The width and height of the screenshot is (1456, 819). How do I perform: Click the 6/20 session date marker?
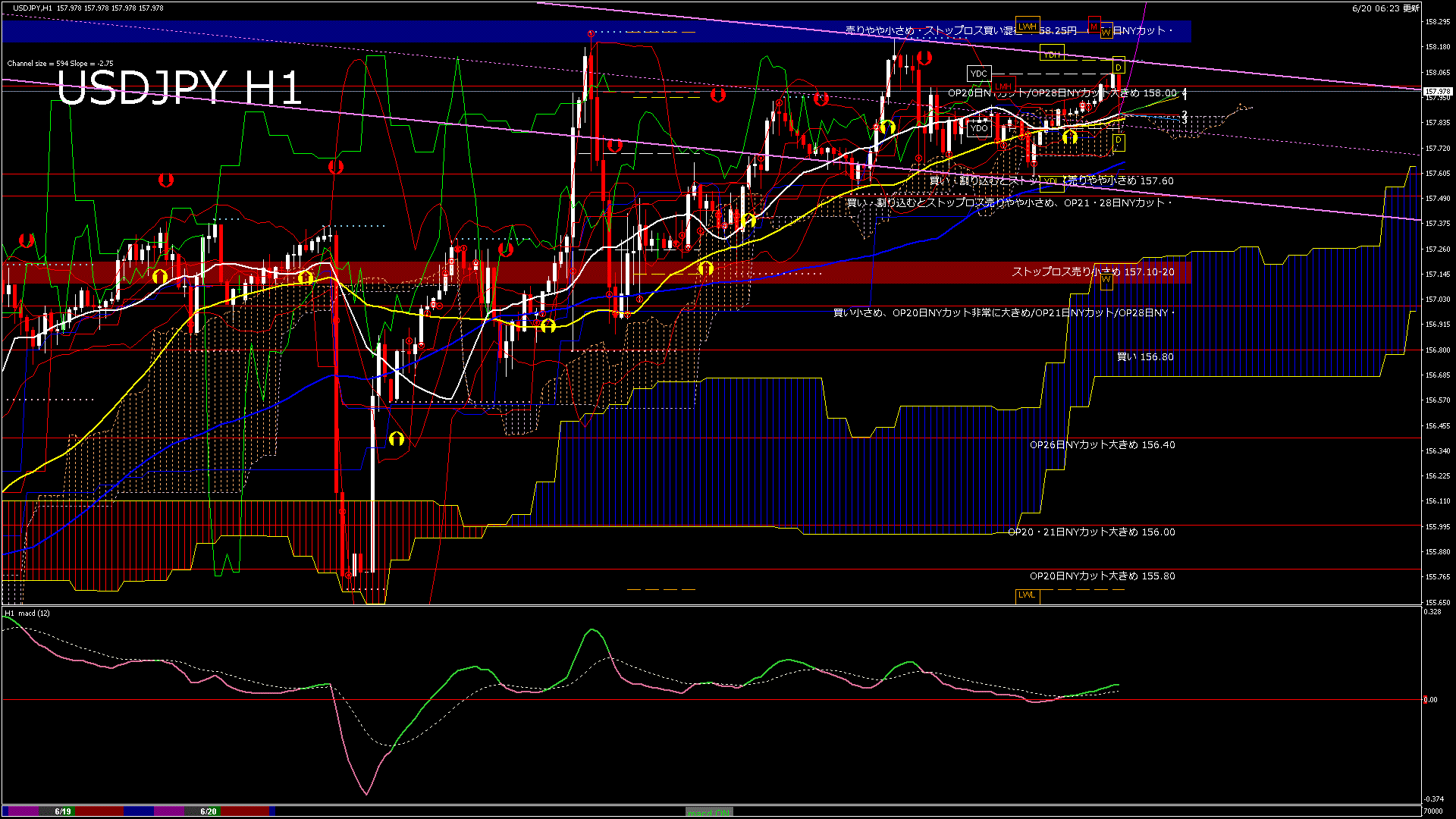coord(209,811)
